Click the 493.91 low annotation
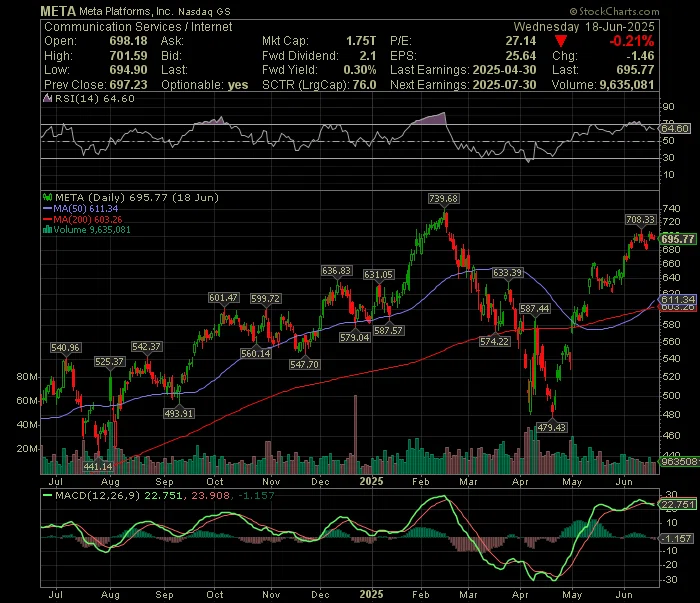This screenshot has width=700, height=603. click(x=179, y=414)
